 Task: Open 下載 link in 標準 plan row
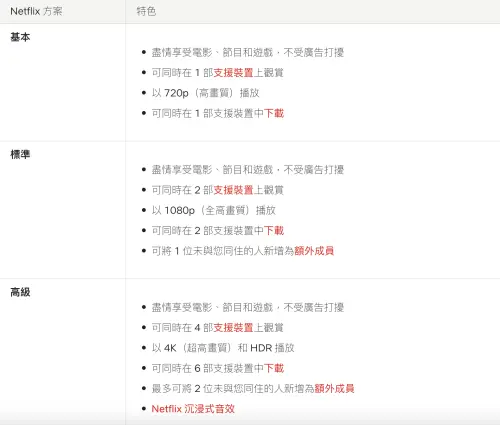(274, 231)
